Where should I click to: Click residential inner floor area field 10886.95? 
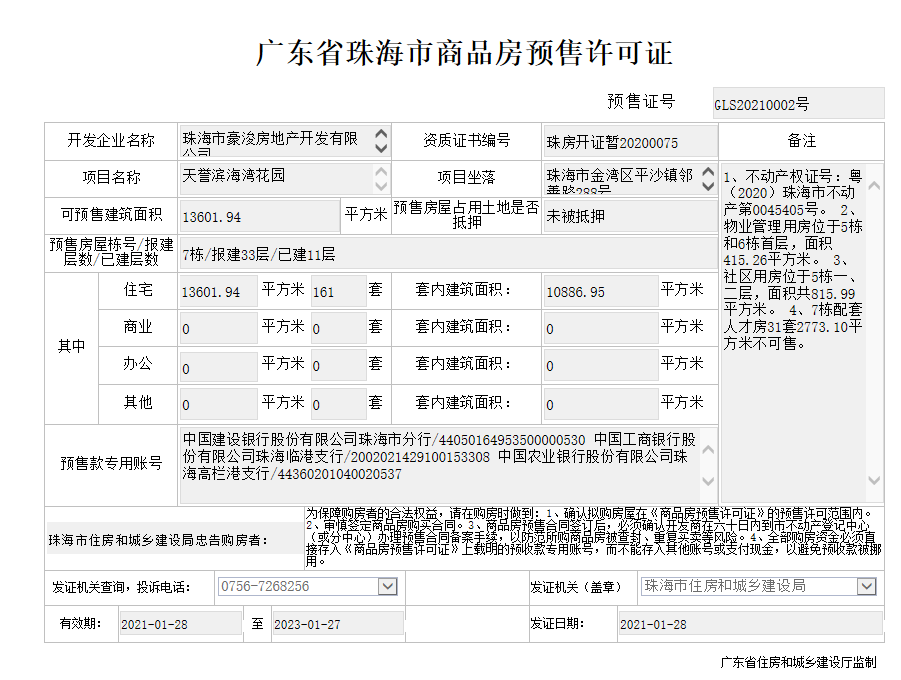pos(599,292)
